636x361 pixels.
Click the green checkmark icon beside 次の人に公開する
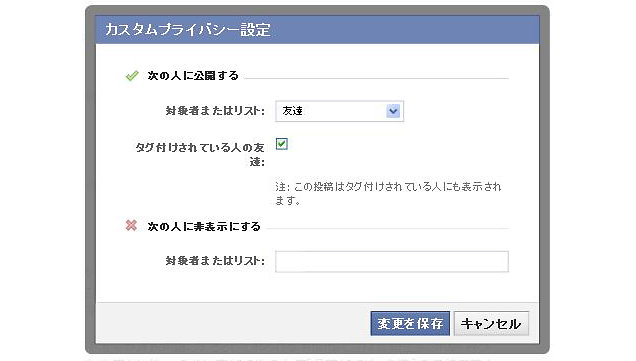point(132,76)
